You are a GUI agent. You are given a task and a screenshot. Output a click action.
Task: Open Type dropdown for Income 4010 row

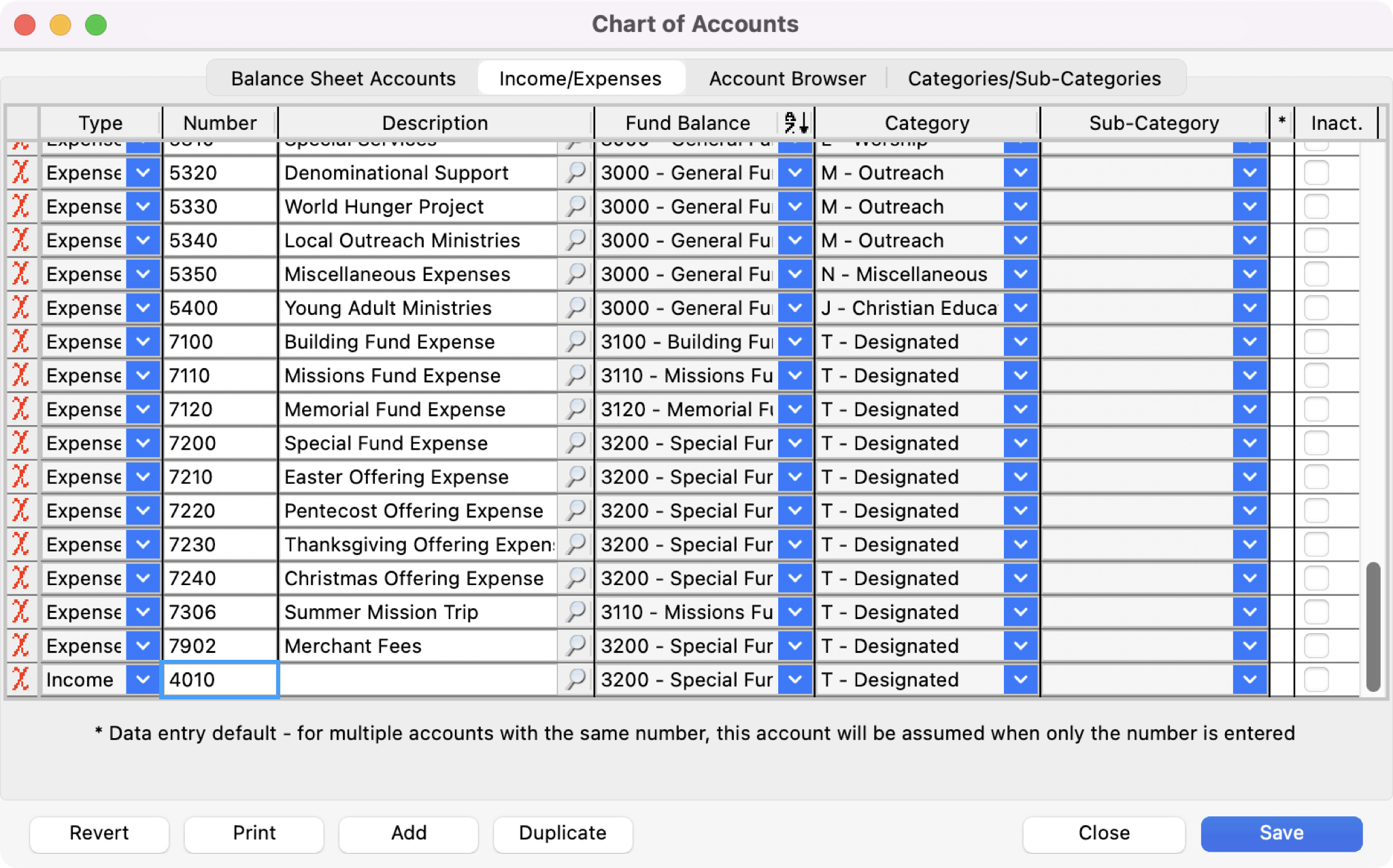pos(143,679)
